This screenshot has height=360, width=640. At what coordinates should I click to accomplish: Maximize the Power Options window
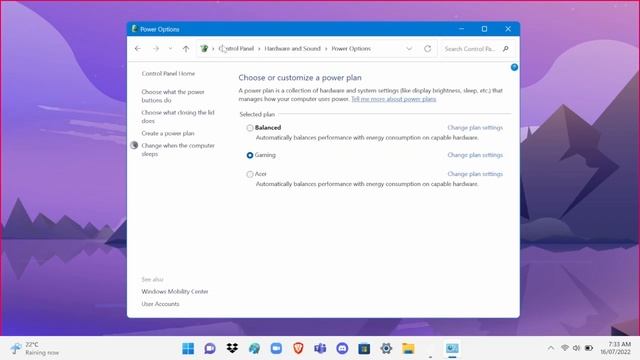coord(484,29)
